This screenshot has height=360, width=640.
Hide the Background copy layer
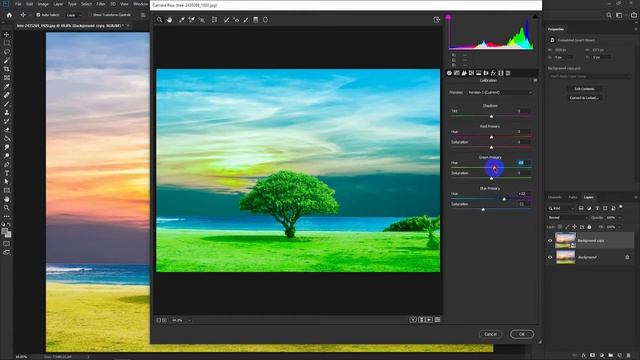pyautogui.click(x=550, y=240)
